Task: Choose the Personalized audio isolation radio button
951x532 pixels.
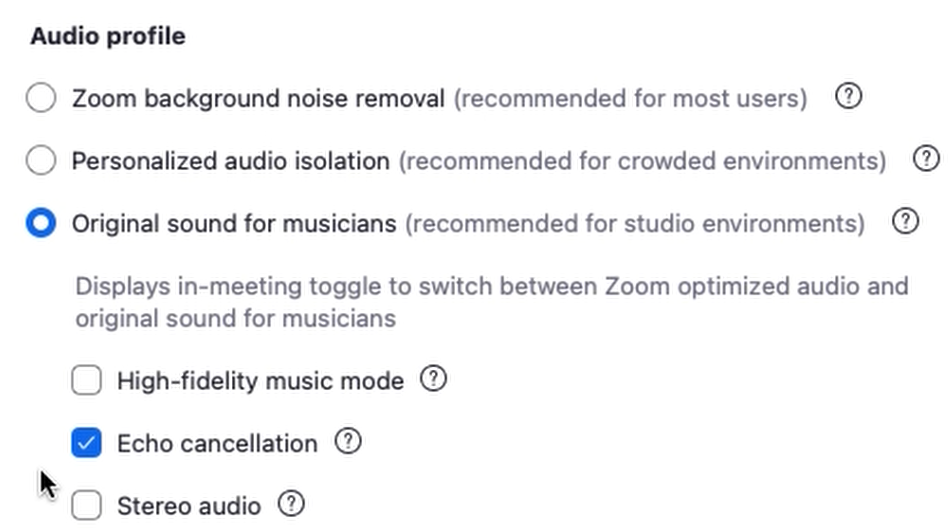Action: [x=41, y=161]
